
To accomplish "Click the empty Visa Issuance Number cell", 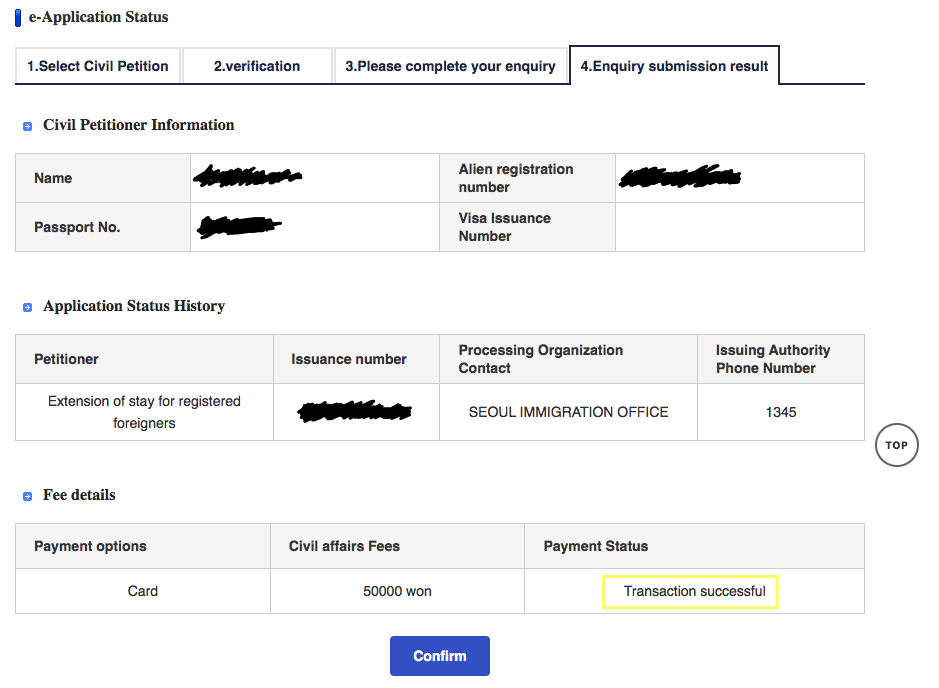I will pos(739,227).
